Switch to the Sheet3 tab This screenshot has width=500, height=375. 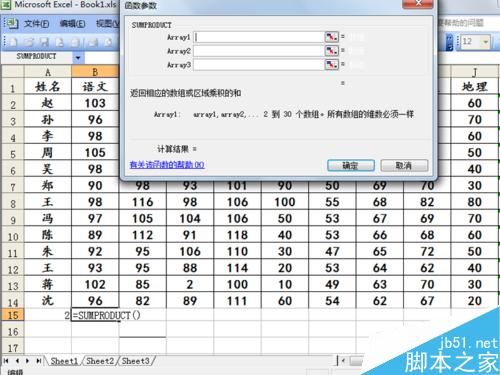click(x=135, y=361)
